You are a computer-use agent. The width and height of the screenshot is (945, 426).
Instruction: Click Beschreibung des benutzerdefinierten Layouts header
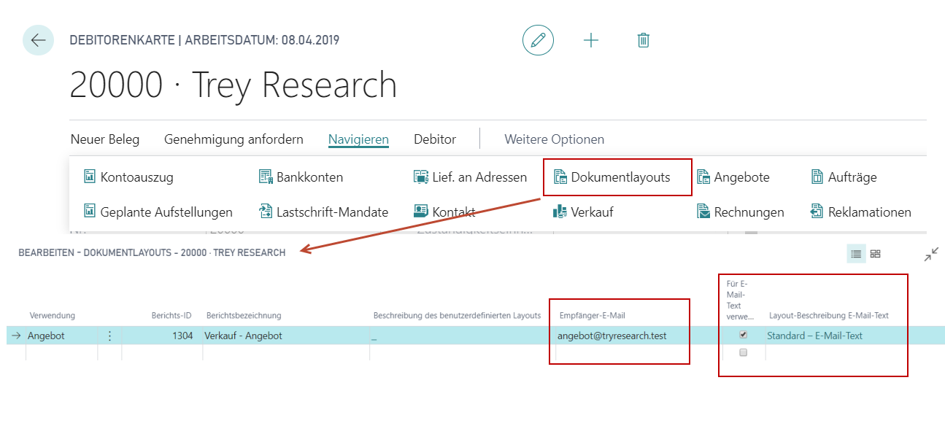[457, 316]
